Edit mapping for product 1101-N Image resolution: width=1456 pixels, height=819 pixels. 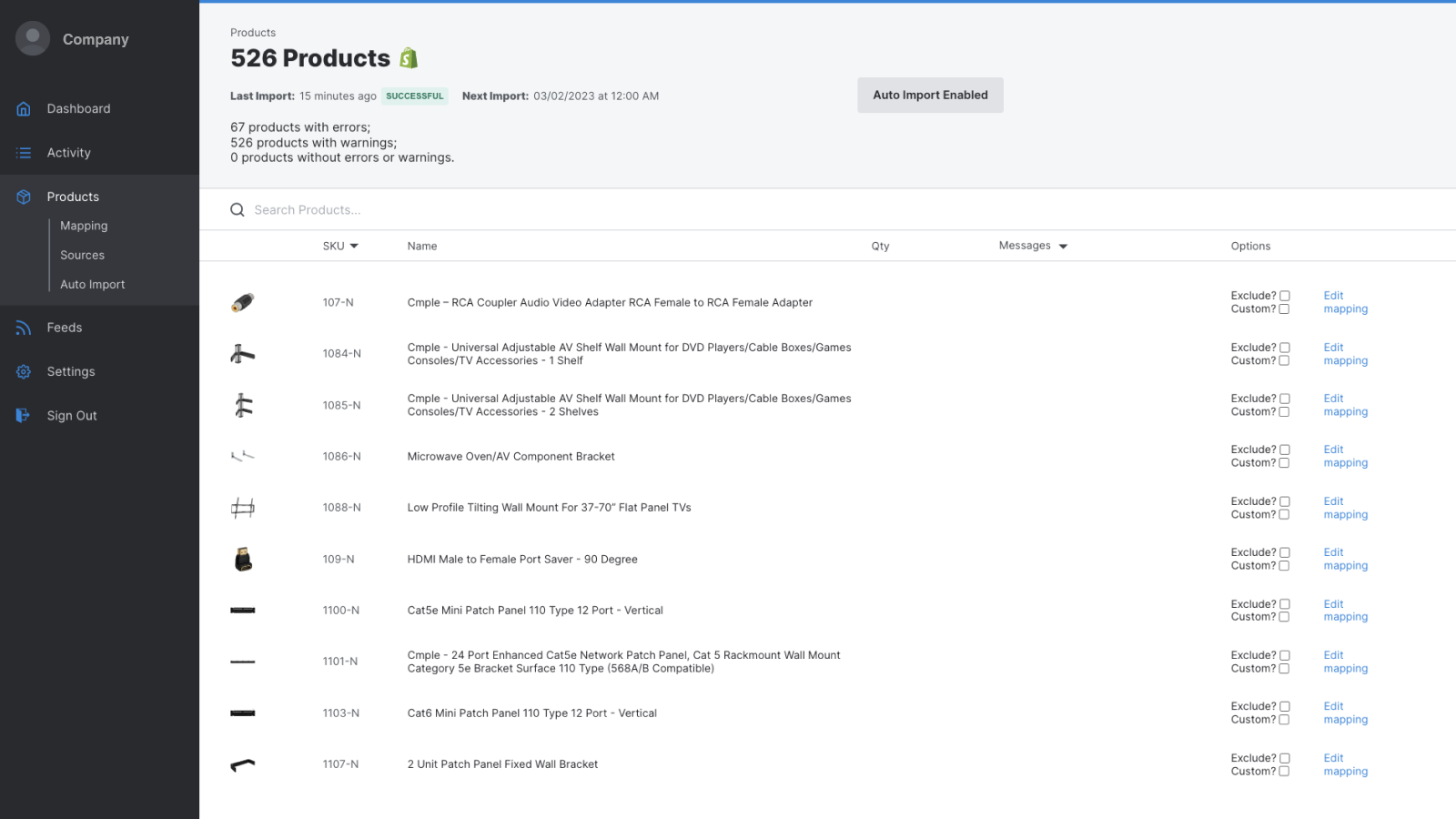pos(1346,662)
